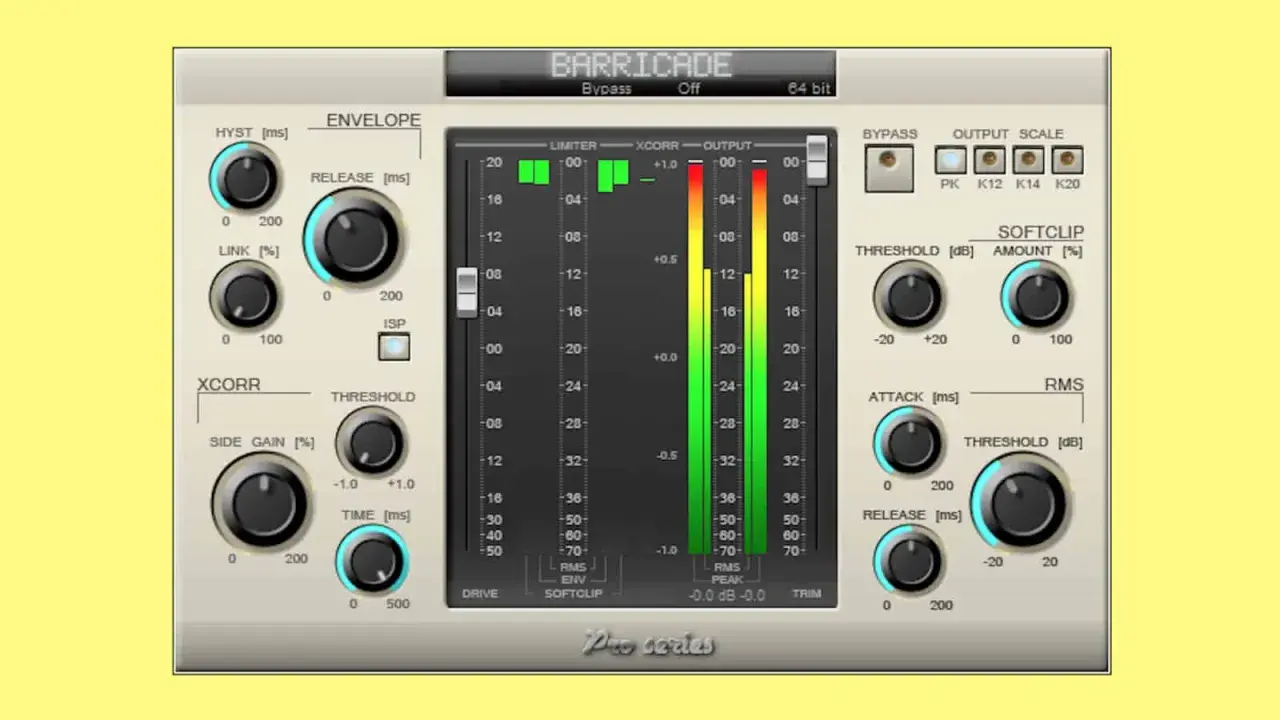Screen dimensions: 1280x720
Task: Click the Softclip AMOUNT knob
Action: 1037,295
